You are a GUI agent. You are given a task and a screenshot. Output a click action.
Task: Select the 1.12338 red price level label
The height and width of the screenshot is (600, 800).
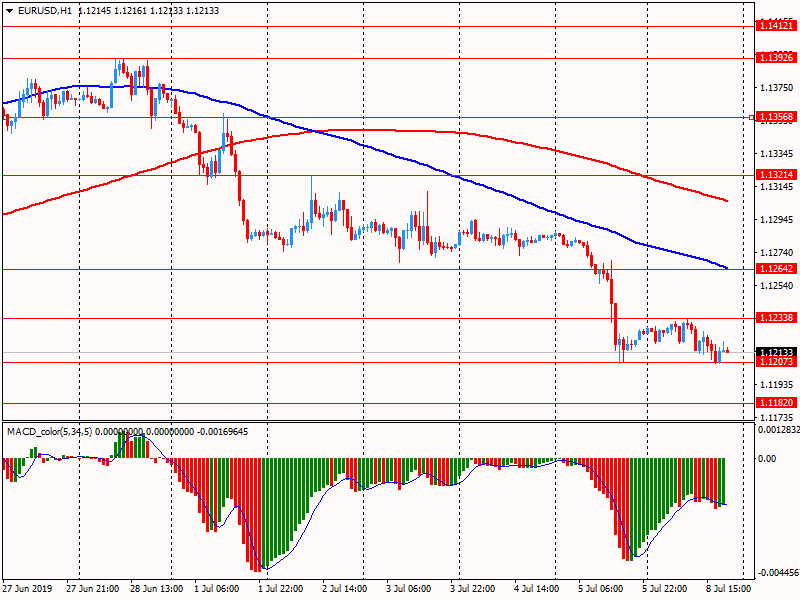click(x=777, y=317)
